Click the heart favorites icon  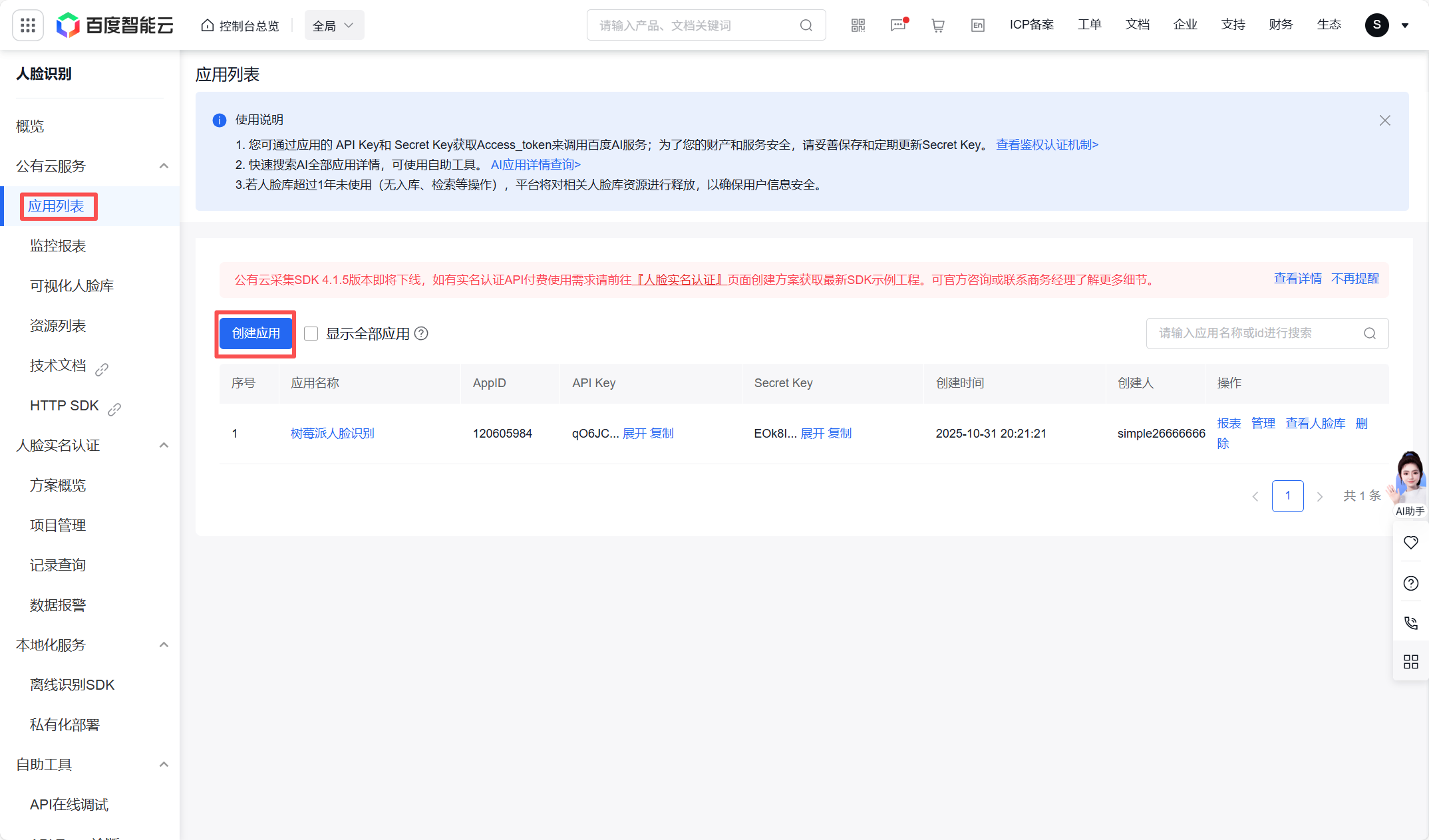click(1410, 542)
